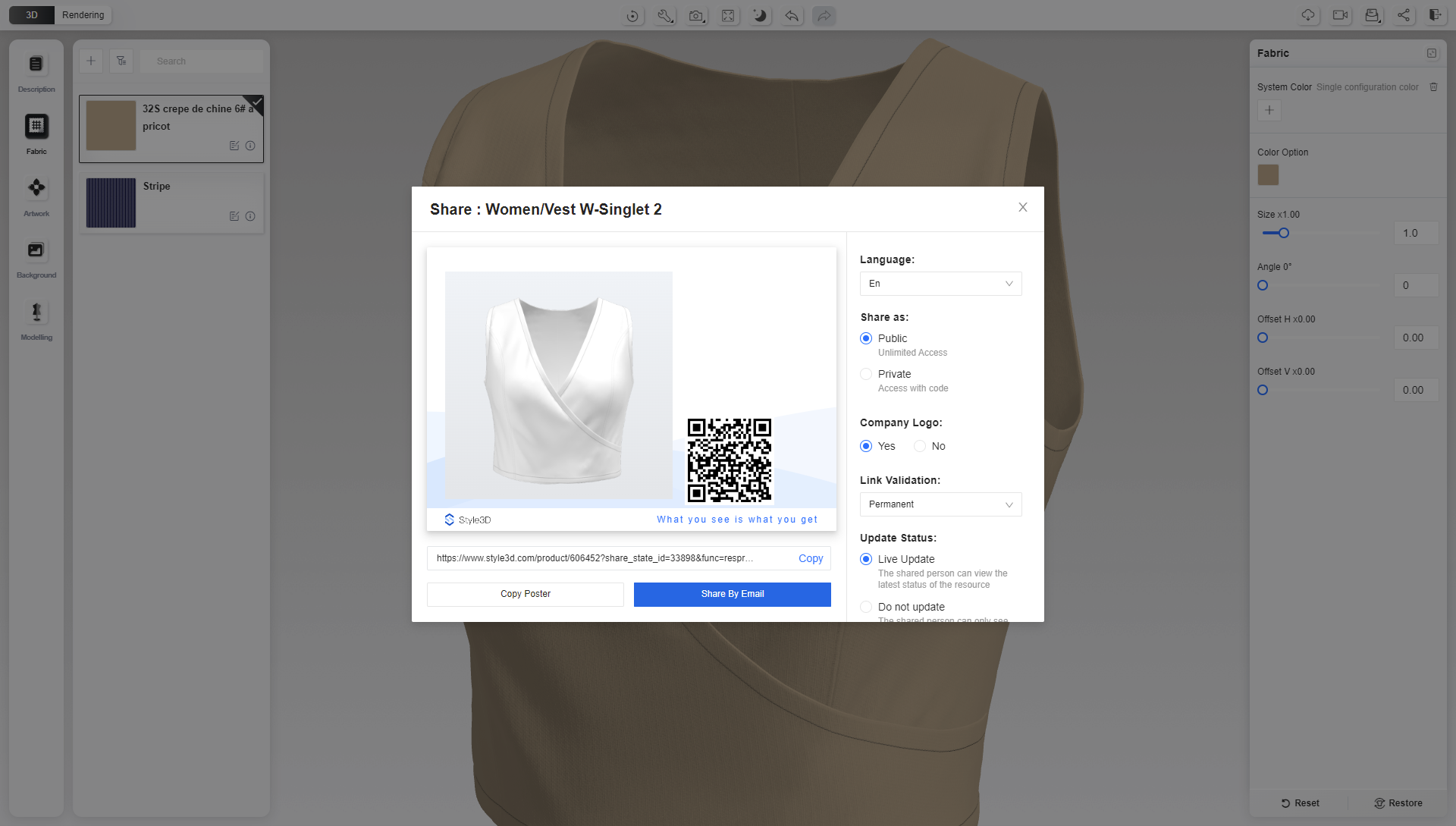Open the Modelling sidebar panel
1456x826 pixels.
click(36, 312)
